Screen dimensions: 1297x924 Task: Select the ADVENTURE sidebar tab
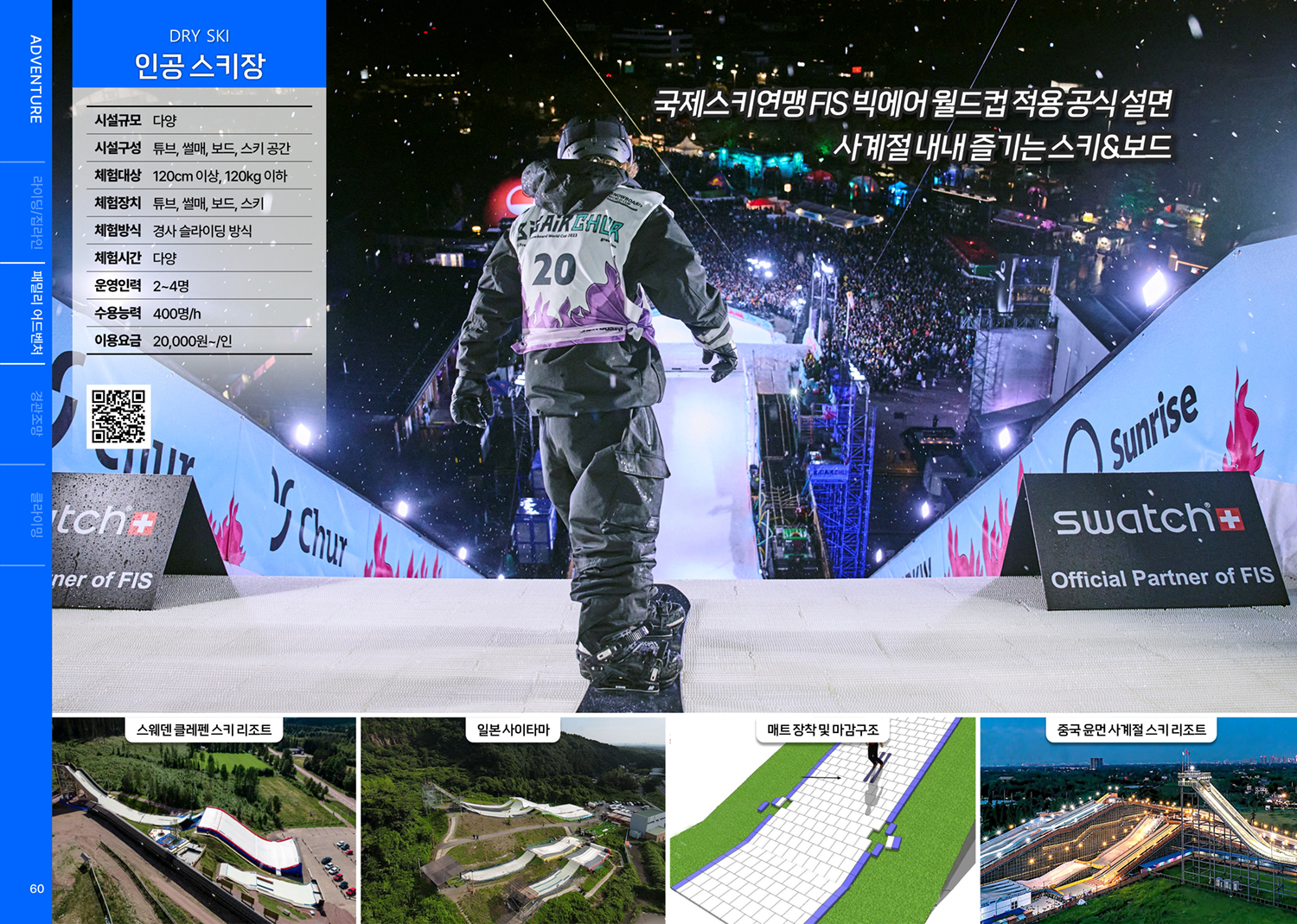[x=35, y=80]
